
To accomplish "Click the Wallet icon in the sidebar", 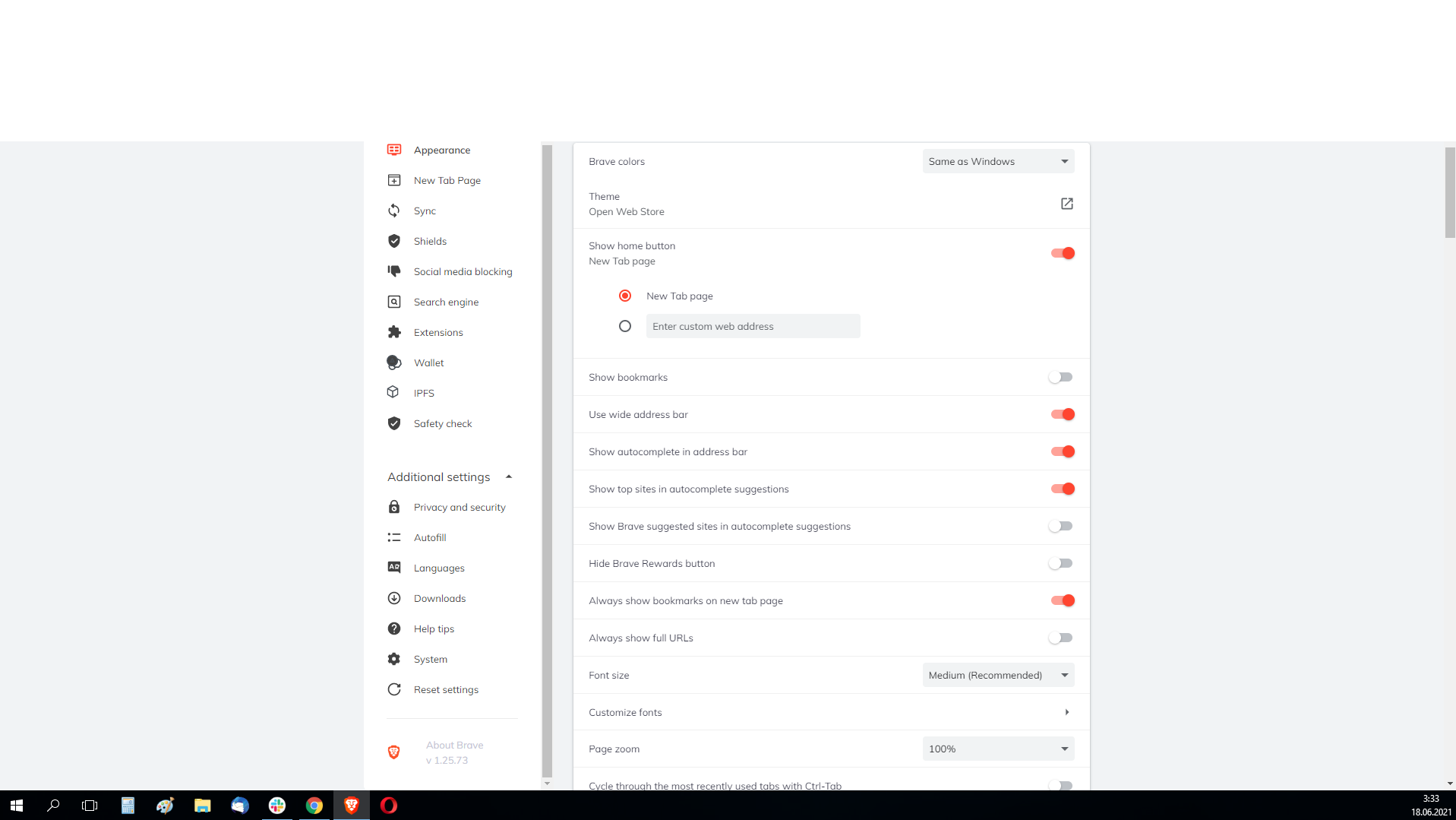I will [393, 363].
